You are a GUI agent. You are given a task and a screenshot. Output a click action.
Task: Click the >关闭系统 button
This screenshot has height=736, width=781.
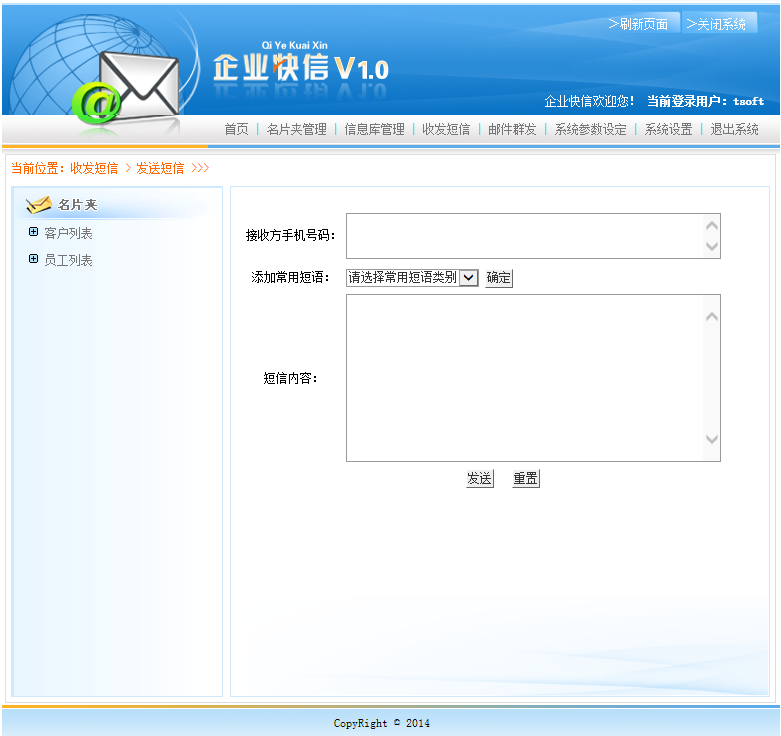[719, 23]
